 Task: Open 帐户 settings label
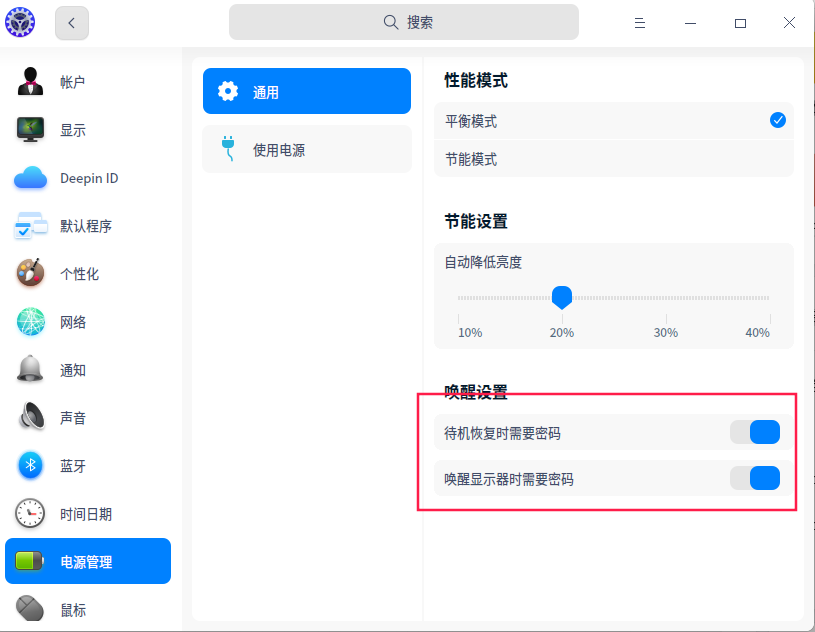[73, 82]
